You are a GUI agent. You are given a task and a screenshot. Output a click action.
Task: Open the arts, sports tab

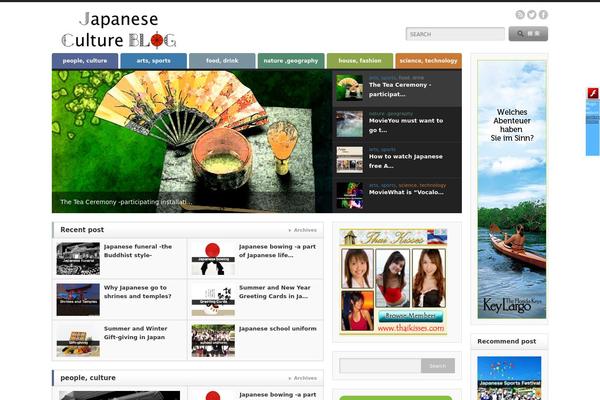(x=153, y=61)
